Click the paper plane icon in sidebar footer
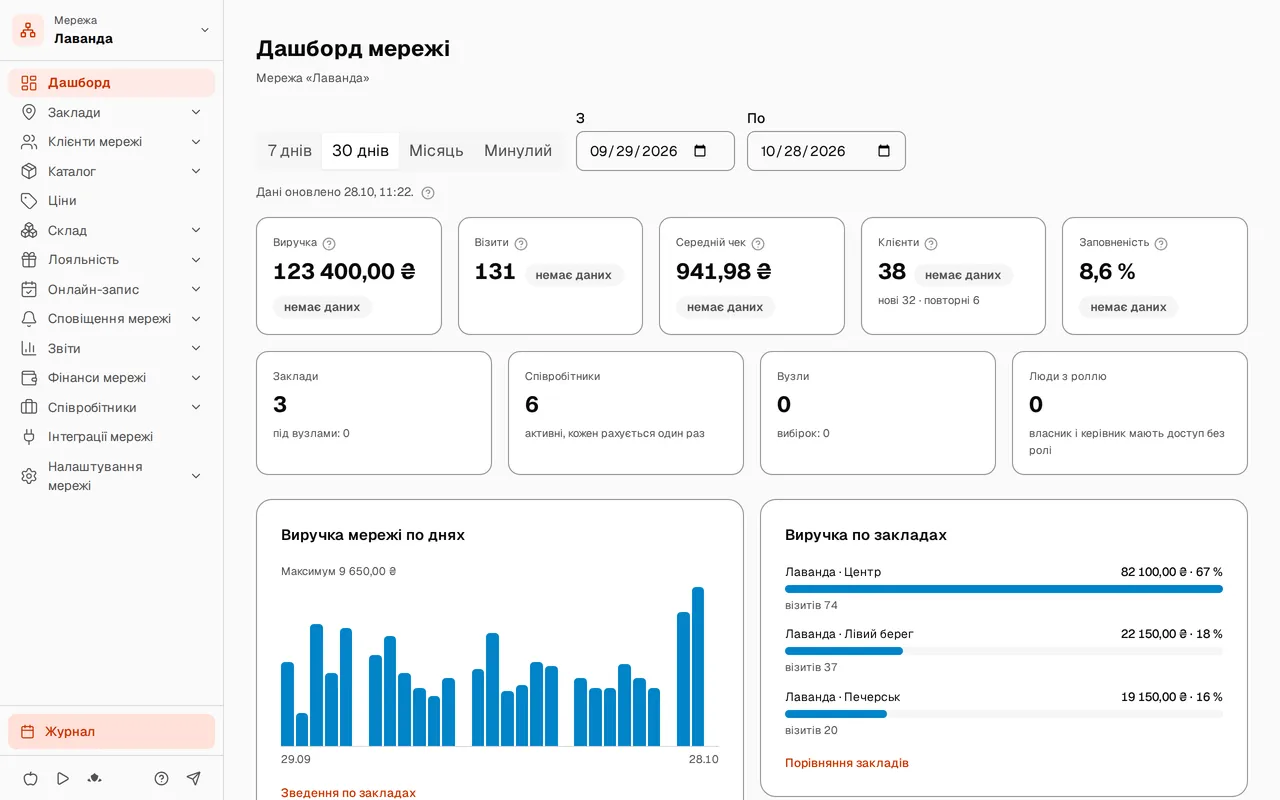 tap(194, 778)
